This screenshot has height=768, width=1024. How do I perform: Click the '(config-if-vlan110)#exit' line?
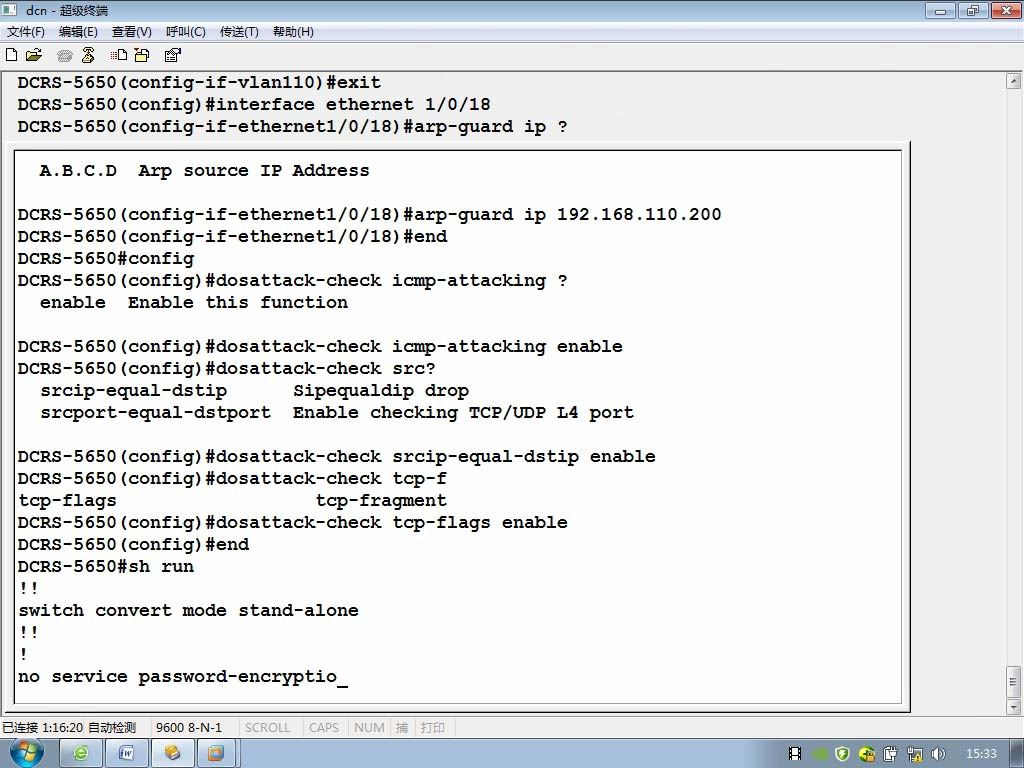199,82
